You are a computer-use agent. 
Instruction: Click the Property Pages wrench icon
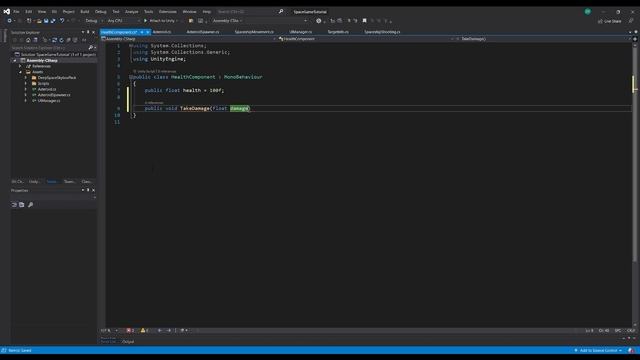[x=31, y=204]
